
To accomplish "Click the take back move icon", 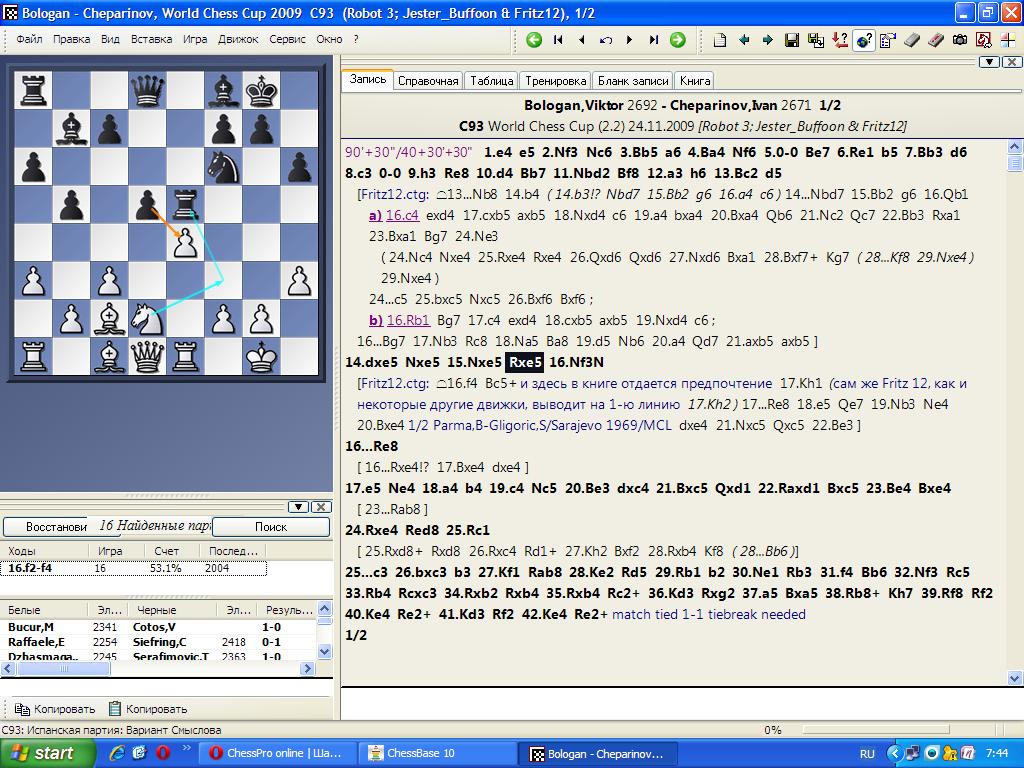I will [x=606, y=40].
